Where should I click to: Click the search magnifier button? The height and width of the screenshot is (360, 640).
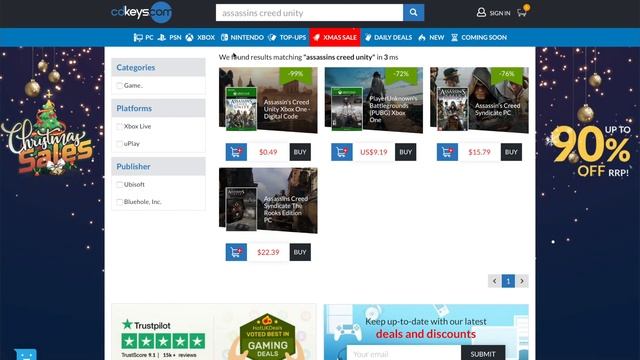(x=413, y=13)
